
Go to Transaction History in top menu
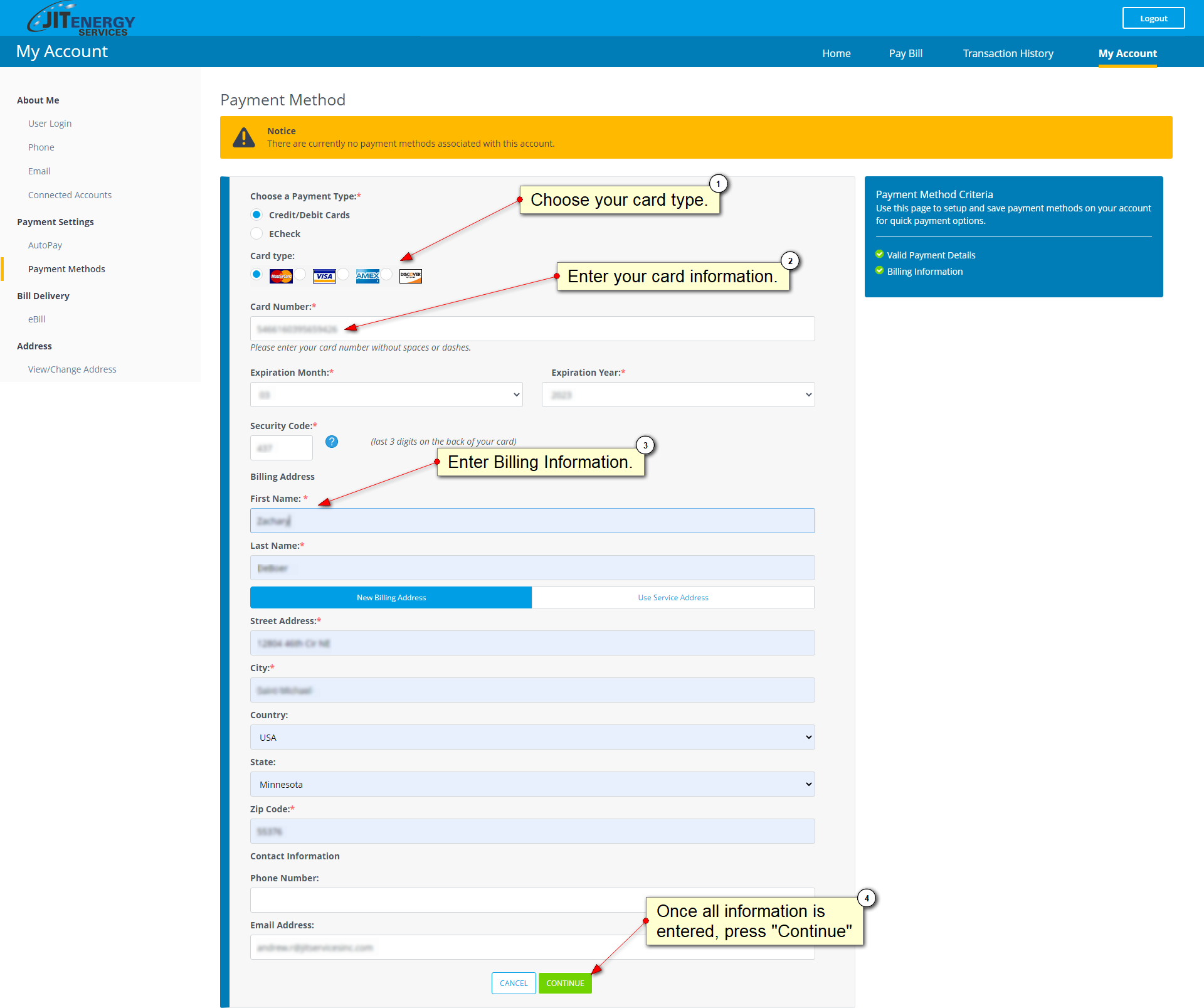(x=1008, y=53)
